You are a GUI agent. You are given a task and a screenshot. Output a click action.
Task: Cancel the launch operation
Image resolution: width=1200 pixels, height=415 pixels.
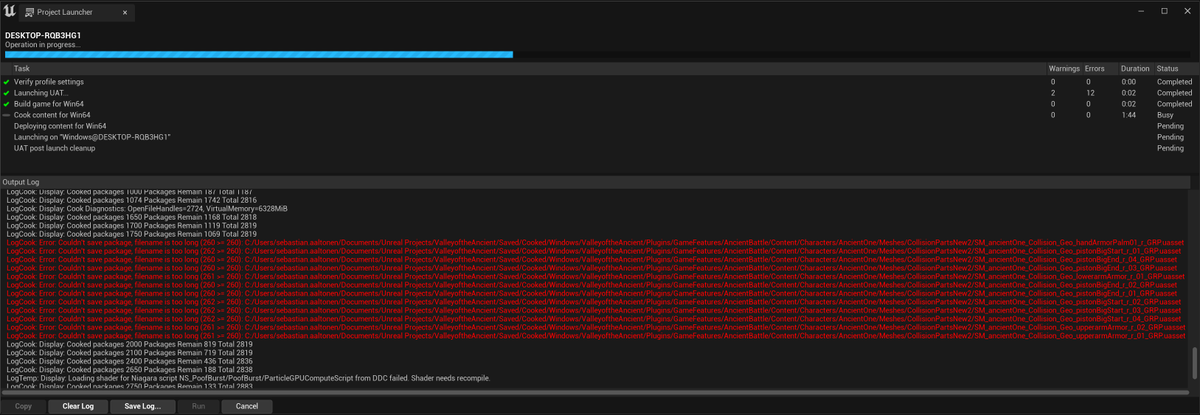pyautogui.click(x=246, y=406)
